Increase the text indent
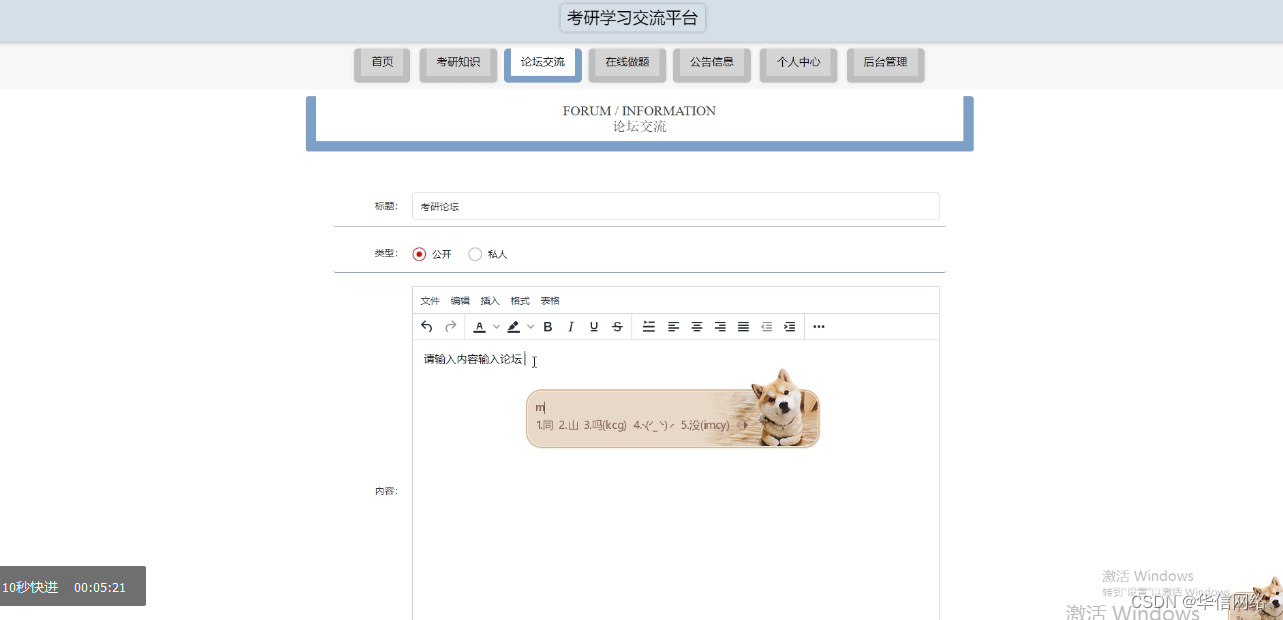1283x620 pixels. point(789,326)
